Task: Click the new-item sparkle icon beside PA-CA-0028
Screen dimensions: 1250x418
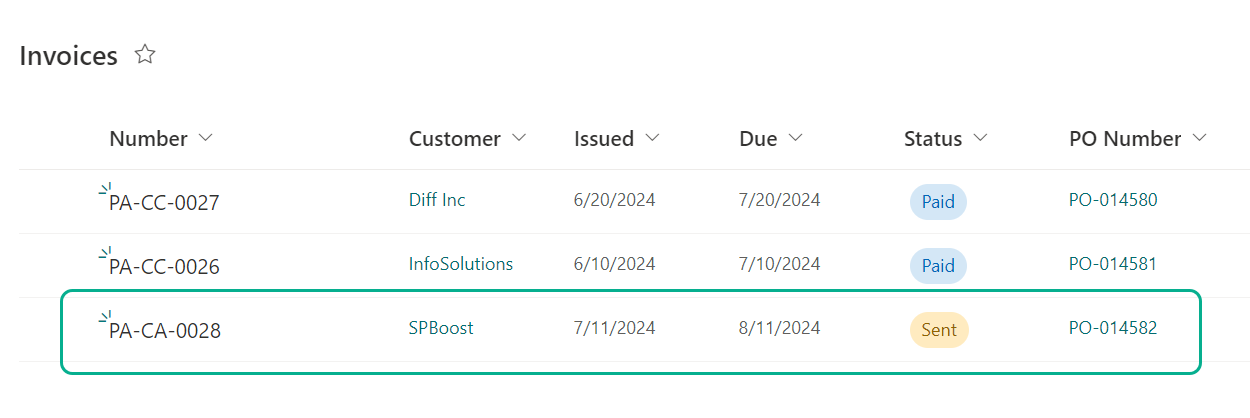Action: click(x=105, y=317)
